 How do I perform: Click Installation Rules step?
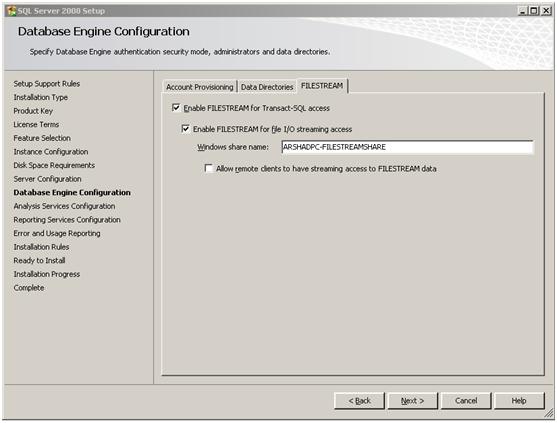[x=41, y=247]
